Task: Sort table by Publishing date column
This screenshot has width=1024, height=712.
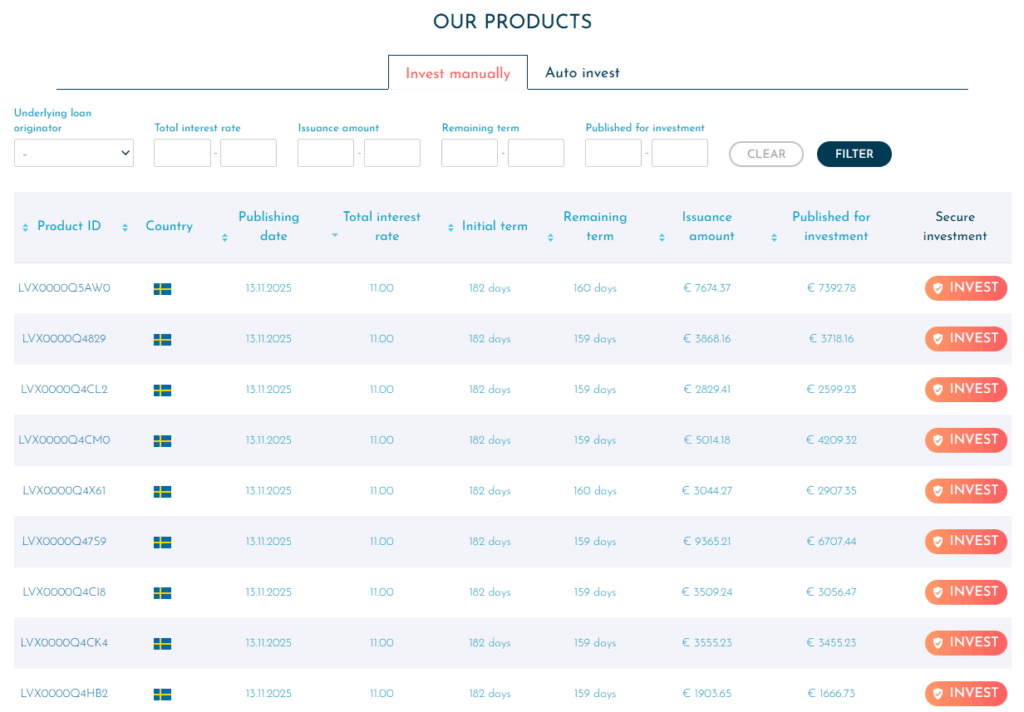Action: tap(225, 237)
